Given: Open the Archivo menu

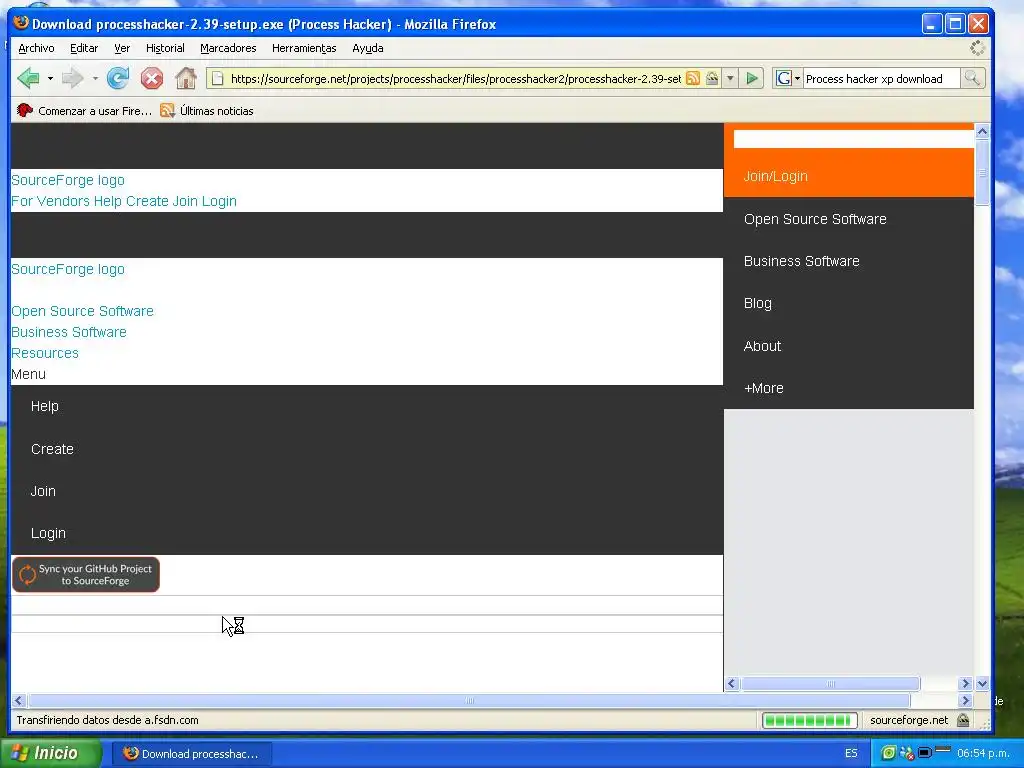Looking at the screenshot, I should (36, 48).
